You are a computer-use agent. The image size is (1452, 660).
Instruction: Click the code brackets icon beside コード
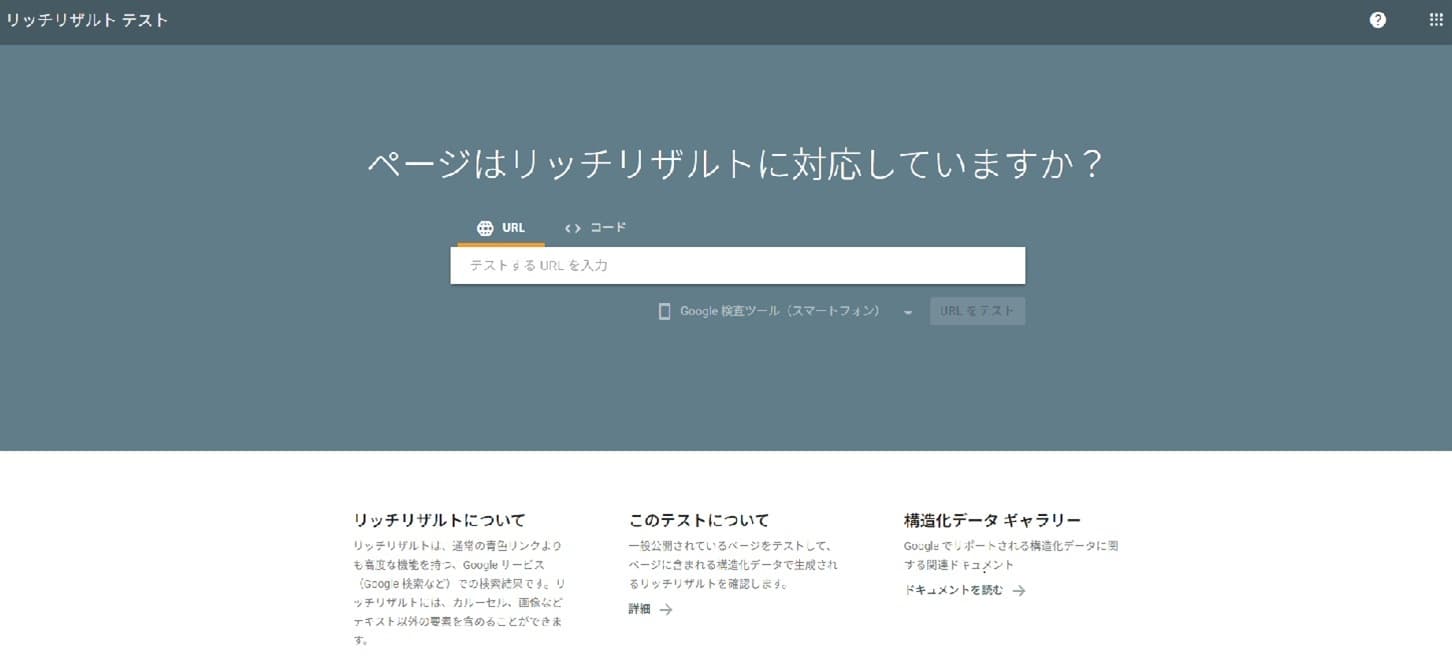point(572,228)
